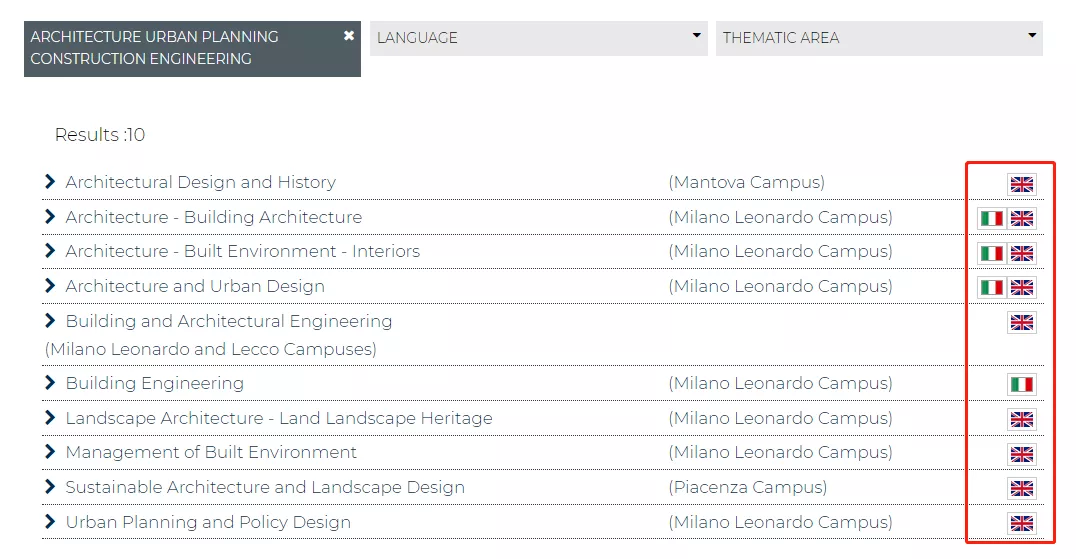Image resolution: width=1076 pixels, height=559 pixels.
Task: Open Landscape Architecture - Land Landscape Heritage
Action: [x=279, y=418]
